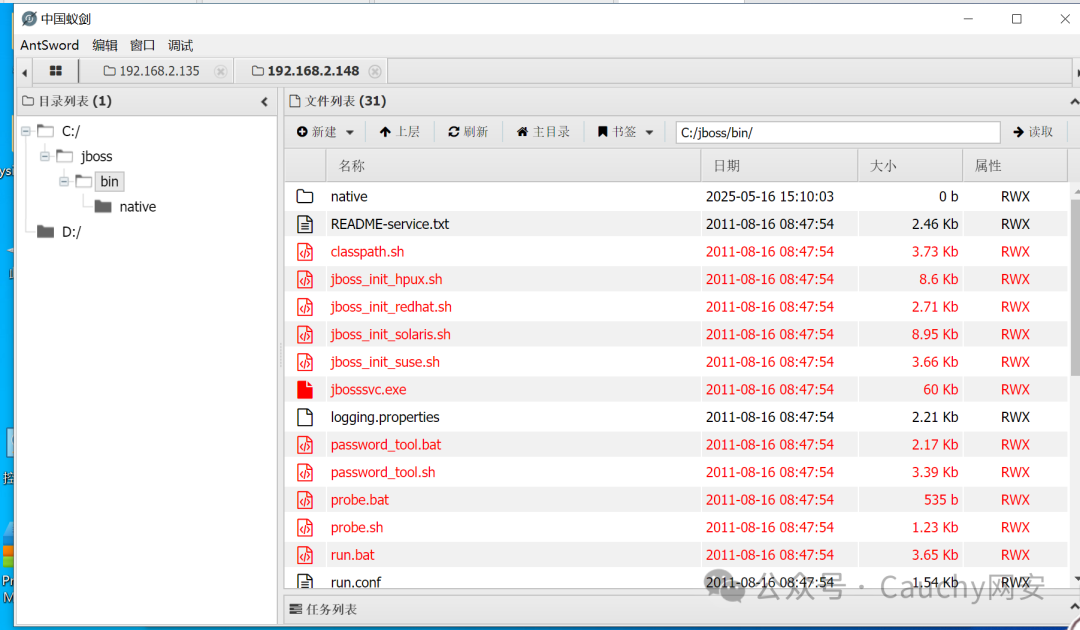This screenshot has height=630, width=1080.
Task: Select the file name probe.sh
Action: [x=357, y=527]
